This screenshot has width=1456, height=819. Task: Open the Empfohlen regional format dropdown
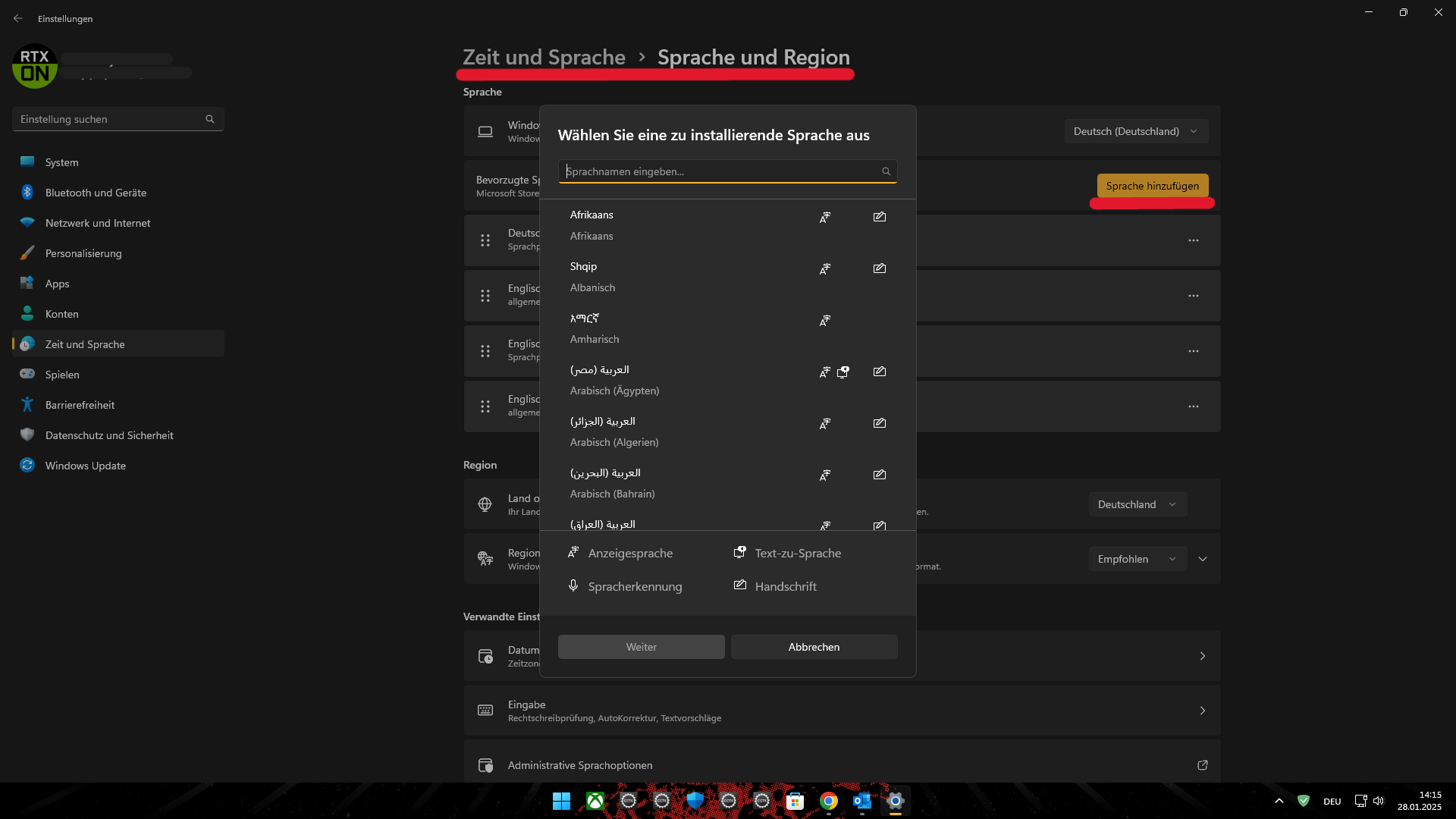click(1137, 559)
